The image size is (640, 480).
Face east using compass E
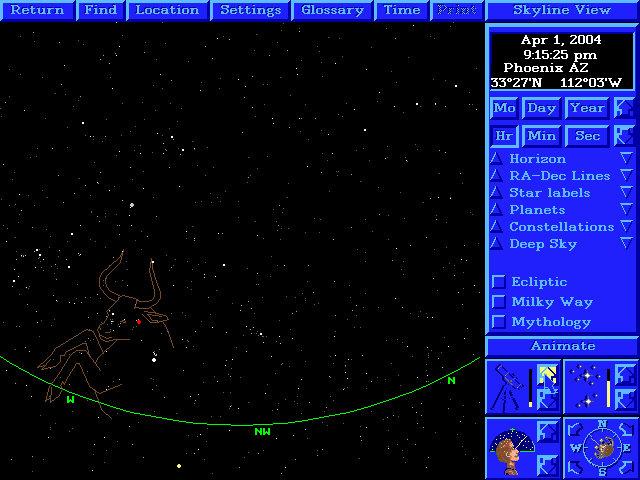click(627, 448)
